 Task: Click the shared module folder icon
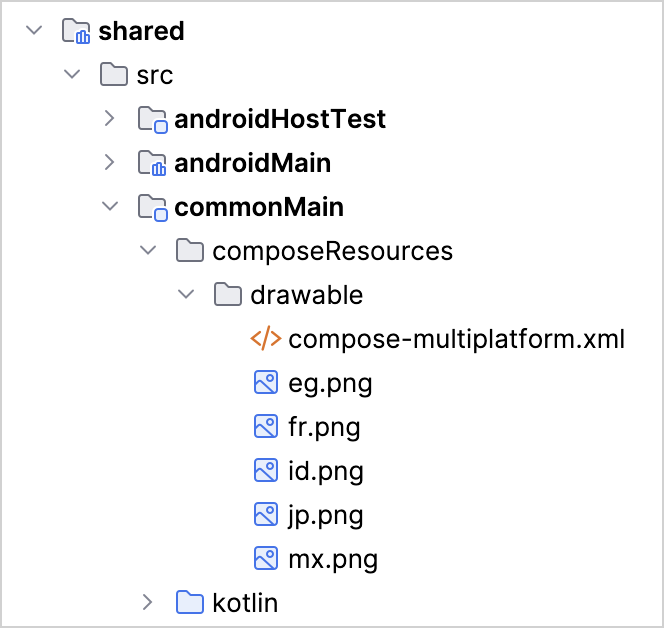(x=76, y=31)
